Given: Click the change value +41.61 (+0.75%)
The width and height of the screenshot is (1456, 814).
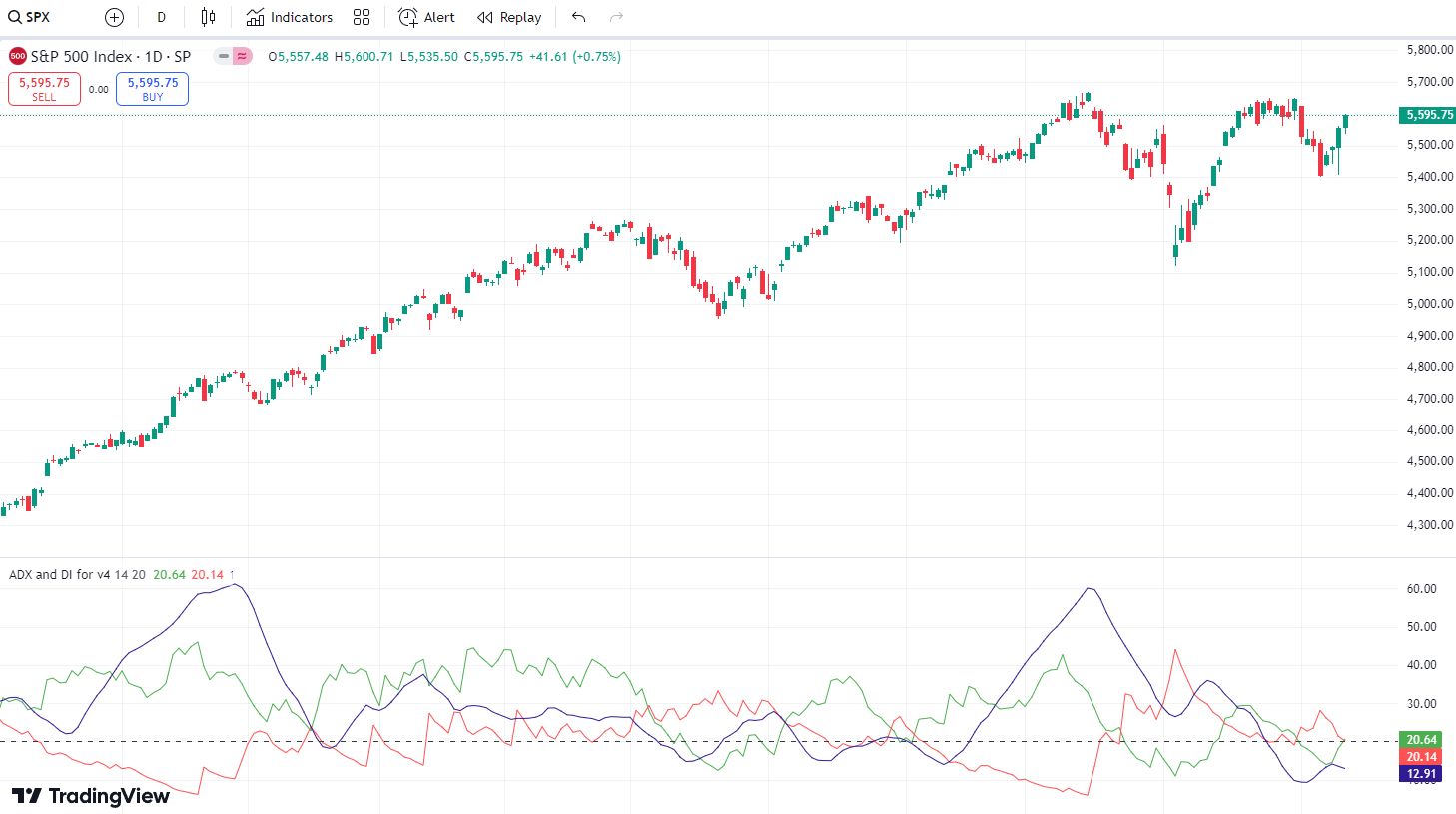Looking at the screenshot, I should pyautogui.click(x=574, y=57).
